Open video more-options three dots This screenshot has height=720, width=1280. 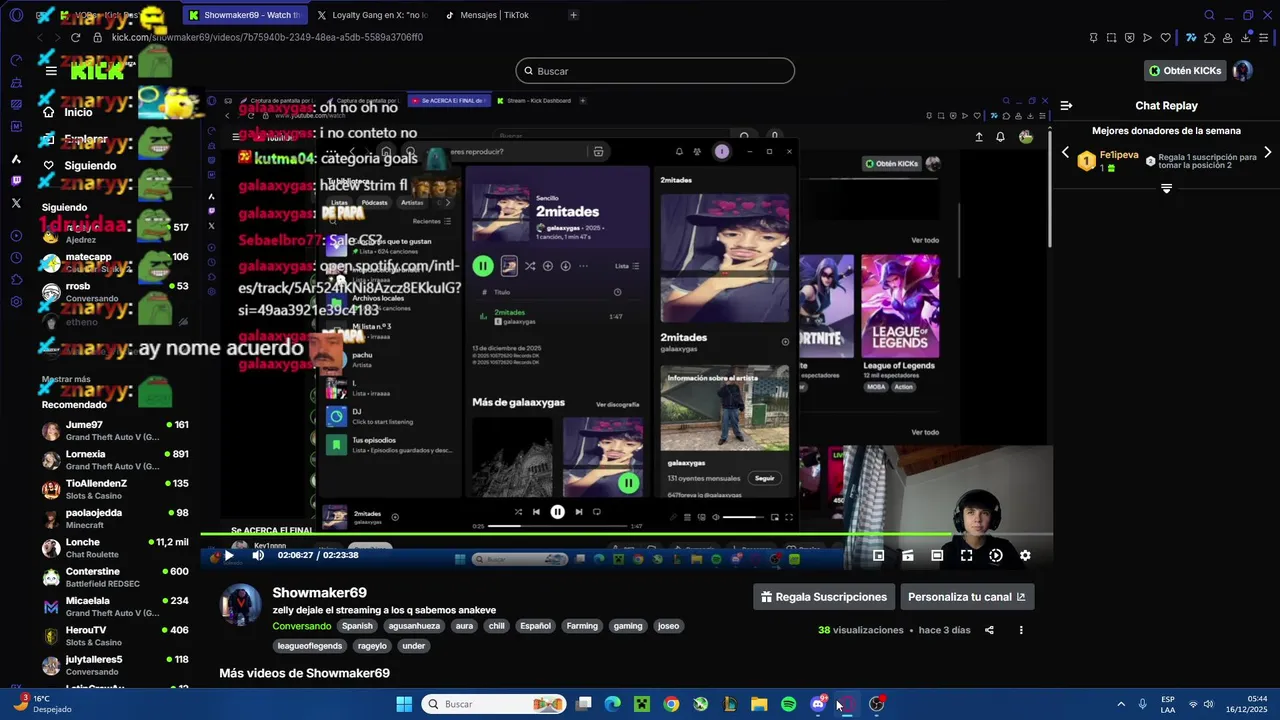pyautogui.click(x=1021, y=630)
